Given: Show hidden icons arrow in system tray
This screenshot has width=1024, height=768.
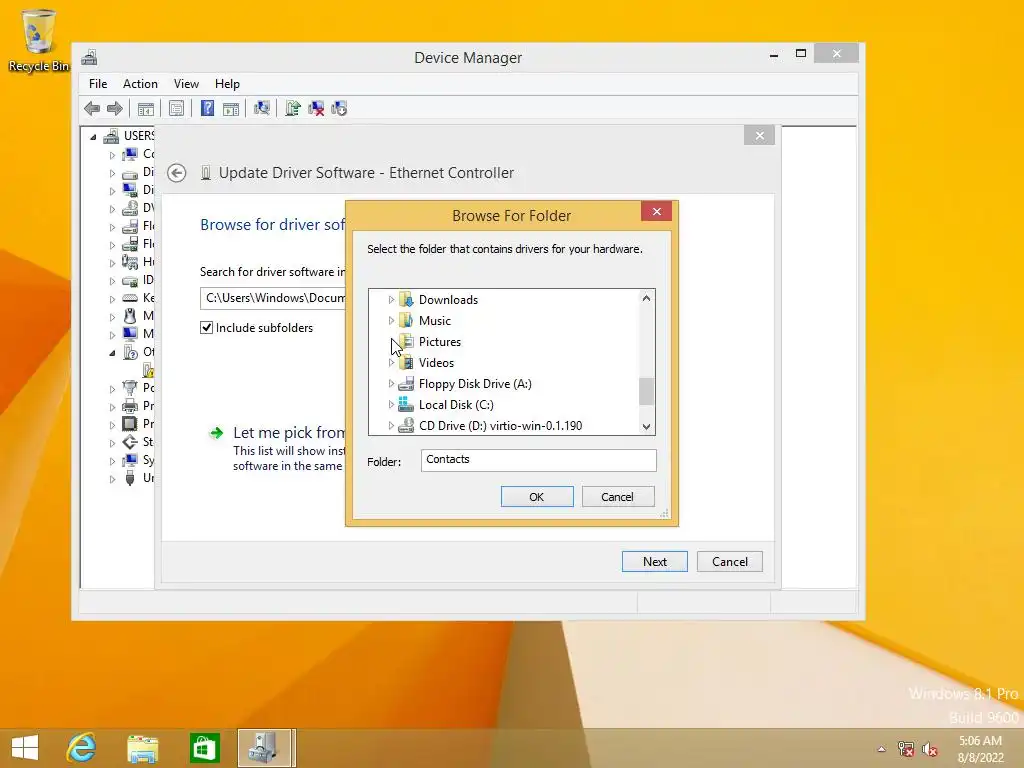Looking at the screenshot, I should coord(882,749).
